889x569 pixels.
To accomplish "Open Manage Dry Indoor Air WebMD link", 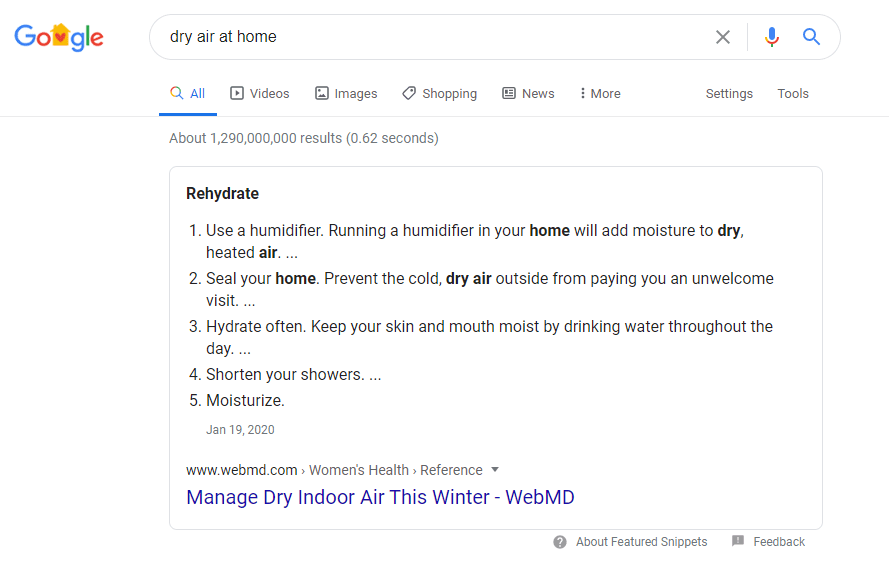I will (x=380, y=497).
